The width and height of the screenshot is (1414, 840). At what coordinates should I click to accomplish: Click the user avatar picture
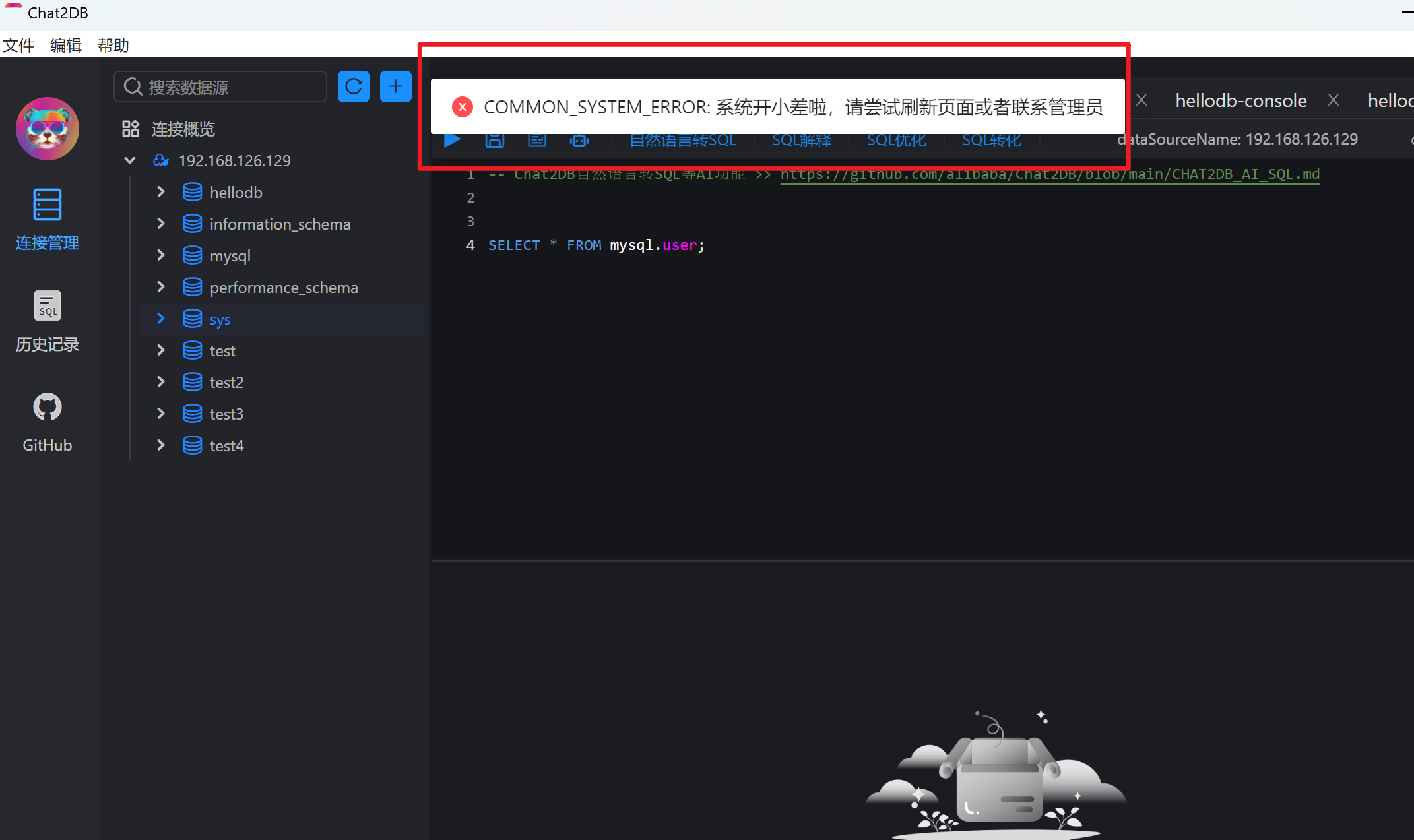pos(47,129)
